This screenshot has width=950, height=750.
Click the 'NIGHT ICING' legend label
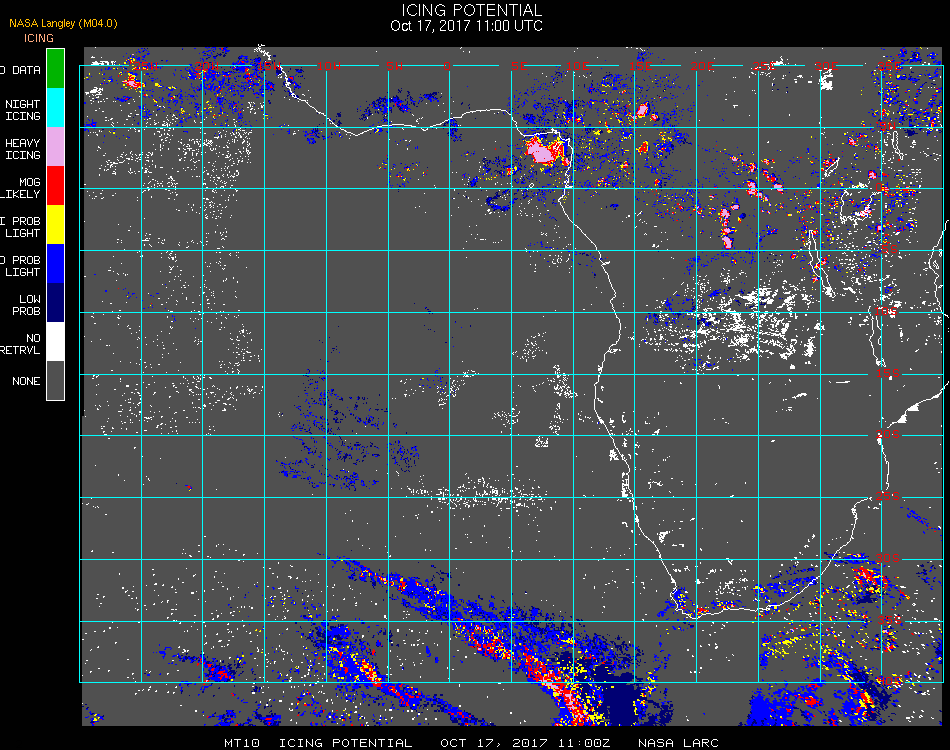(x=23, y=110)
